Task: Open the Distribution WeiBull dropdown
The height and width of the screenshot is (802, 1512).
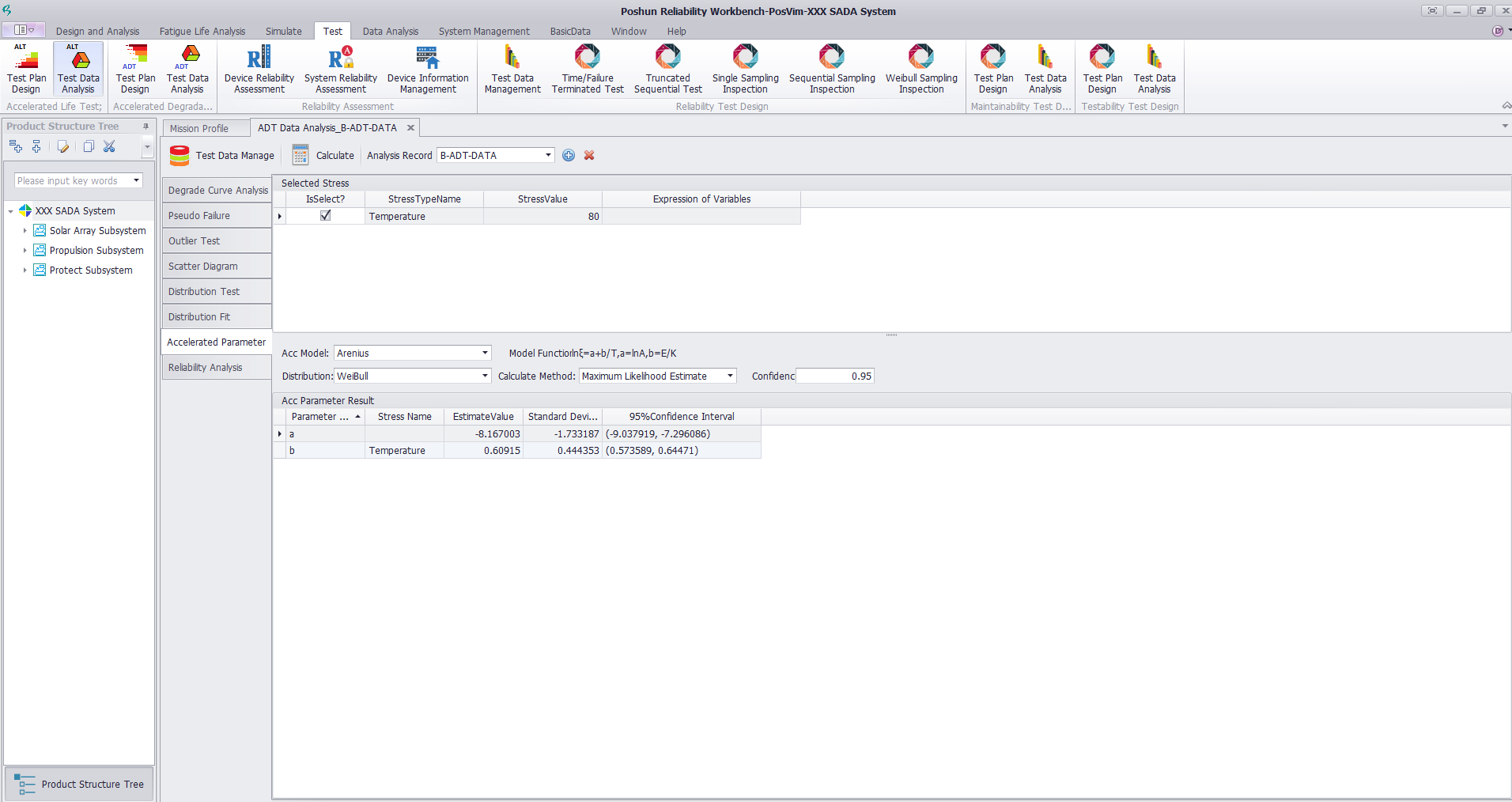Action: [x=485, y=376]
